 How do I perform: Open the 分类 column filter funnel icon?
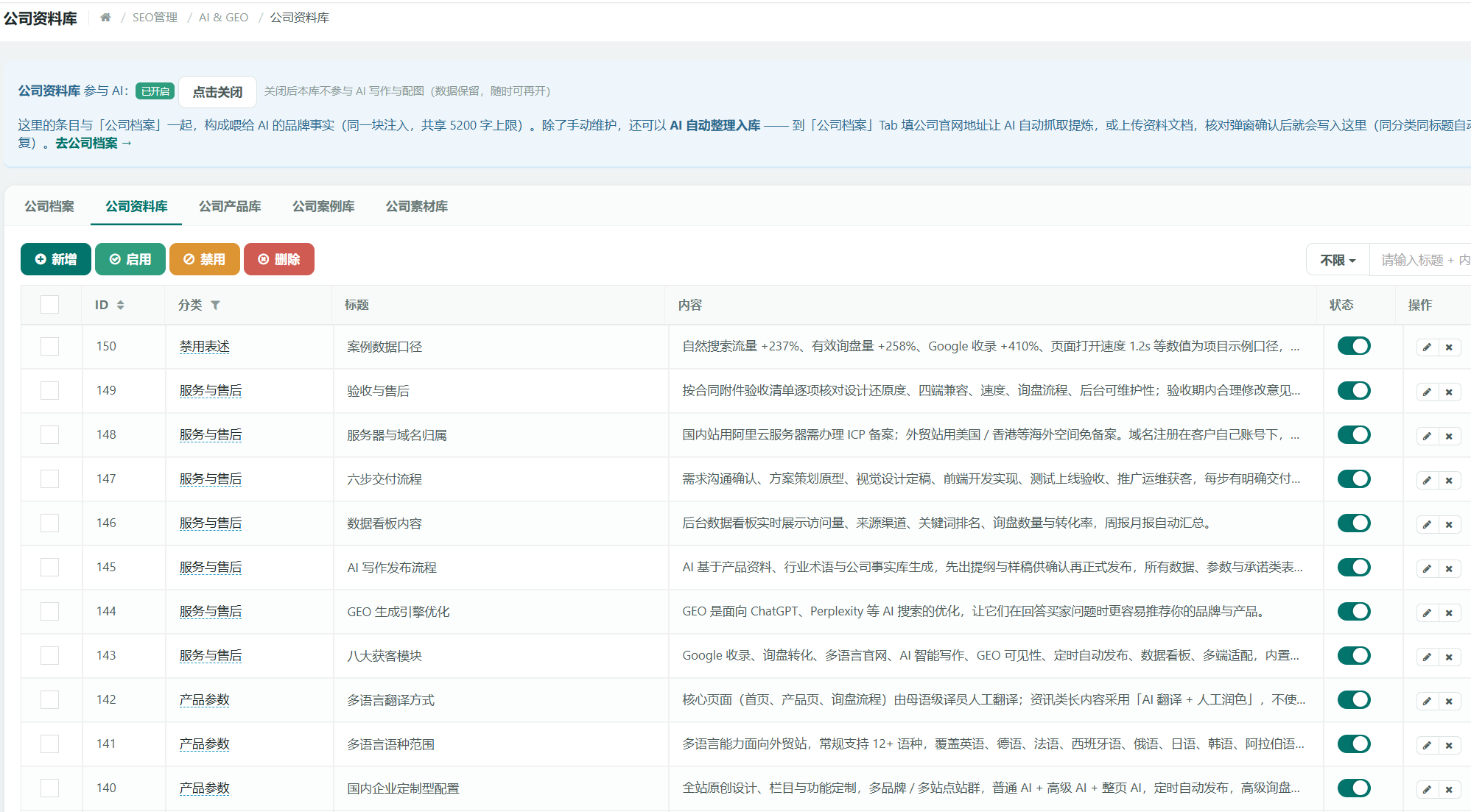coord(215,305)
